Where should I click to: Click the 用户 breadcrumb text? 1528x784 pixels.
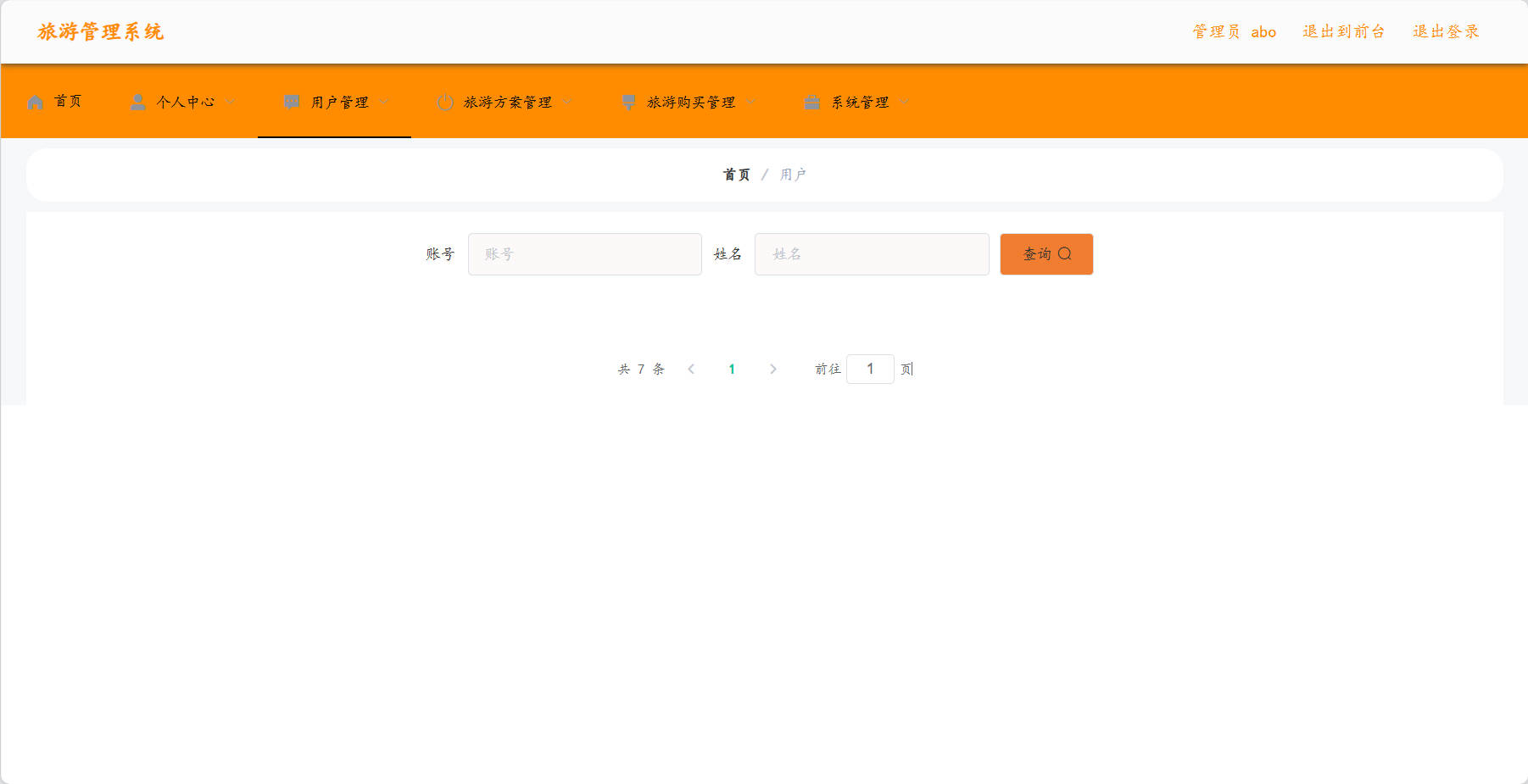(x=793, y=175)
